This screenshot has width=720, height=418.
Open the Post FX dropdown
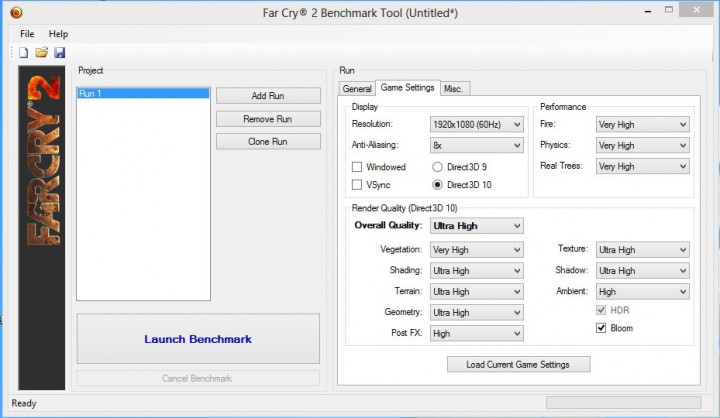tap(477, 333)
